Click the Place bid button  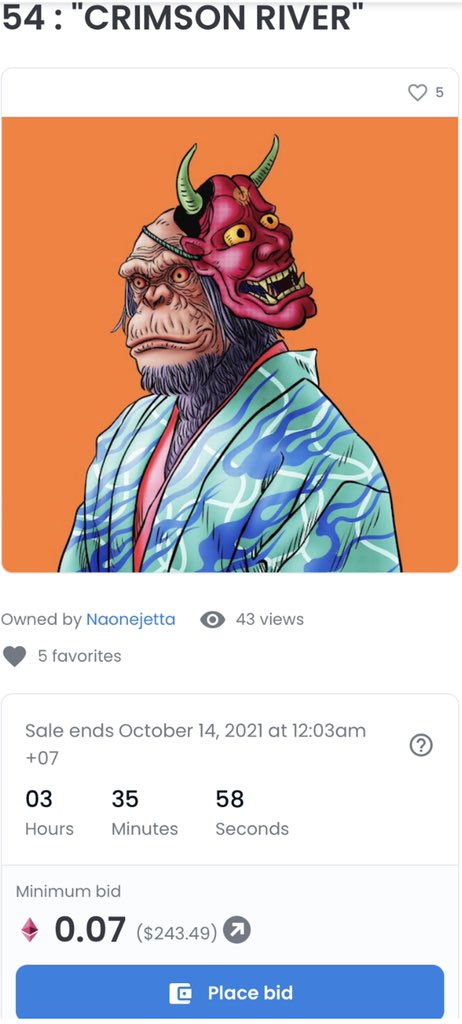[230, 993]
